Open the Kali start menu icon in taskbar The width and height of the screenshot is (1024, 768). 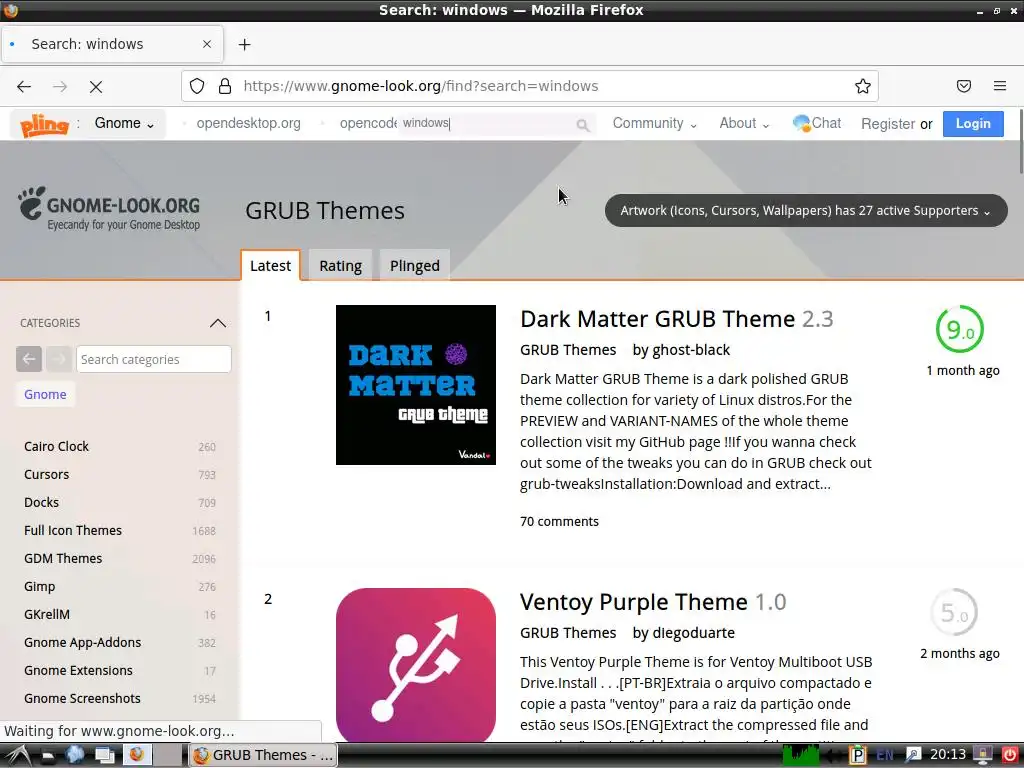18,755
